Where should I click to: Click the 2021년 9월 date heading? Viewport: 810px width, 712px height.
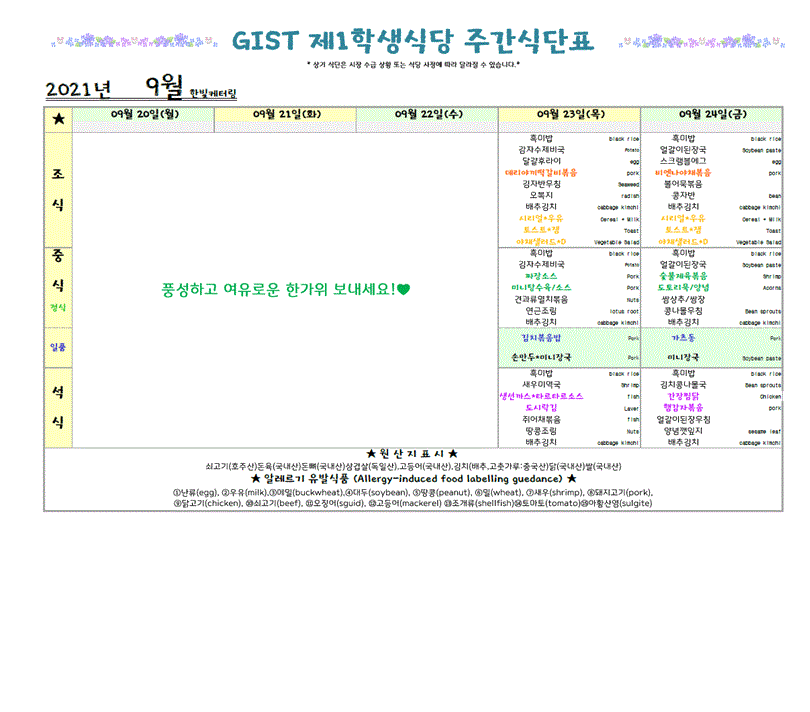[117, 88]
